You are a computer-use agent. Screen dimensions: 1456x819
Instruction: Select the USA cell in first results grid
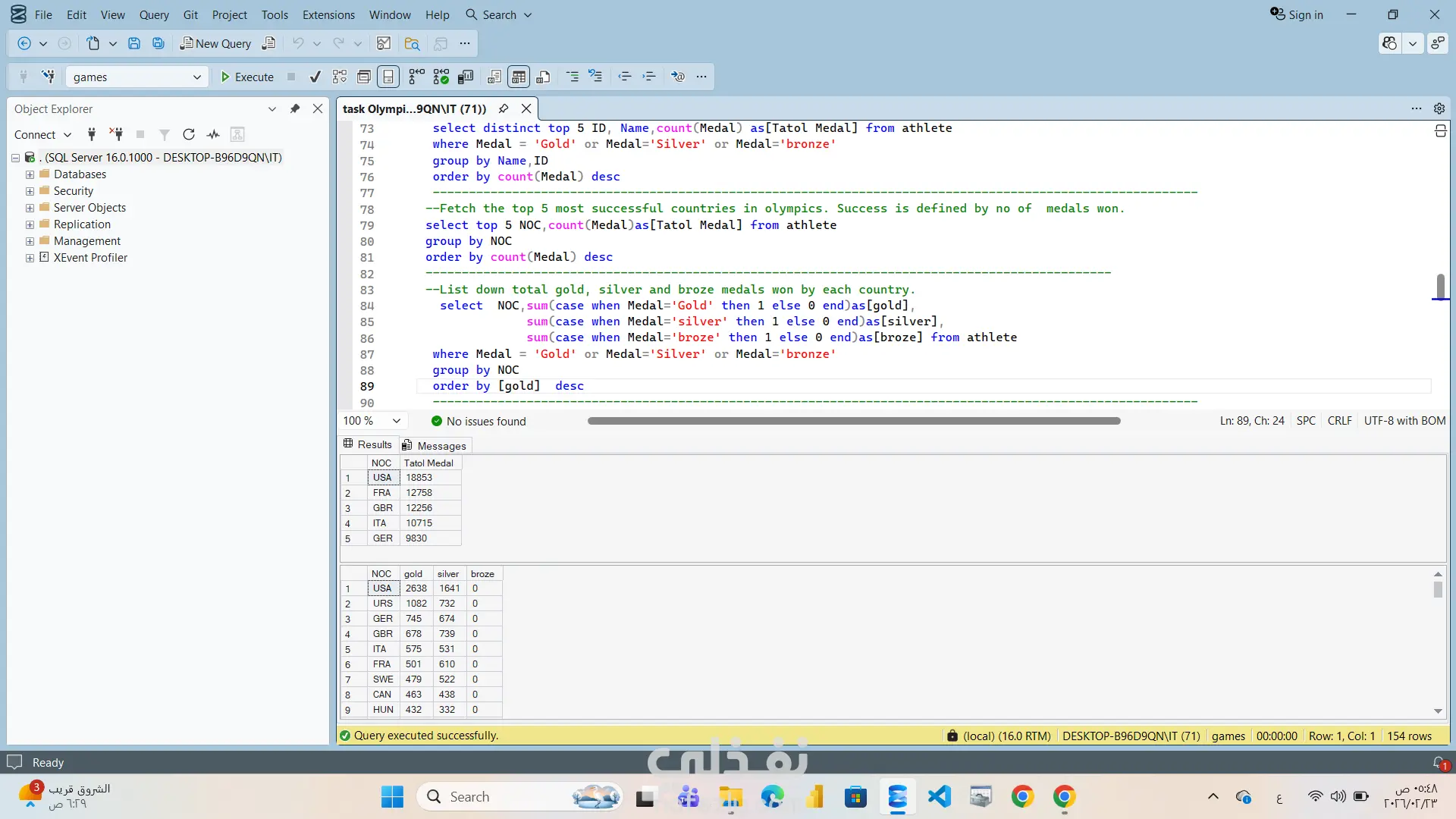pos(382,478)
